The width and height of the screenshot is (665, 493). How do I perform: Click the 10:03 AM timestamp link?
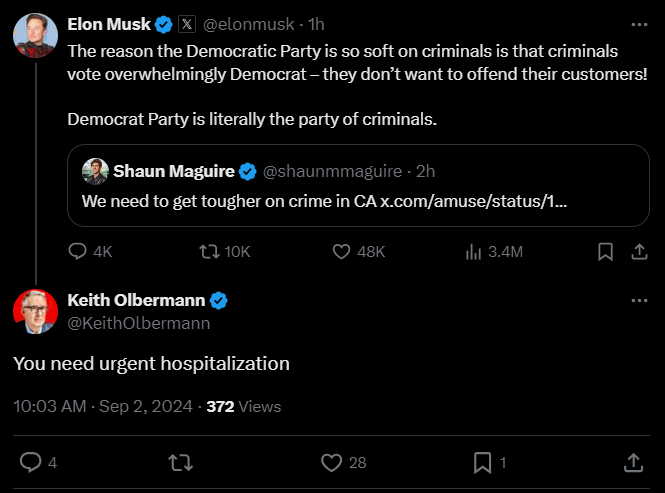tap(50, 406)
